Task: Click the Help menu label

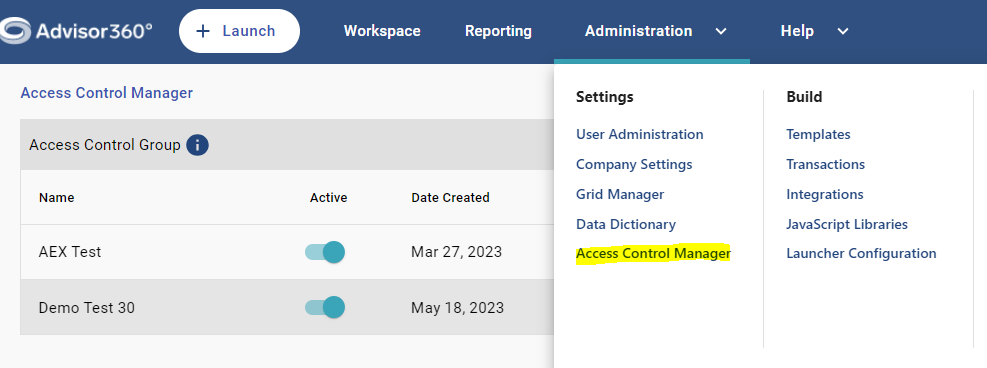Action: click(797, 31)
